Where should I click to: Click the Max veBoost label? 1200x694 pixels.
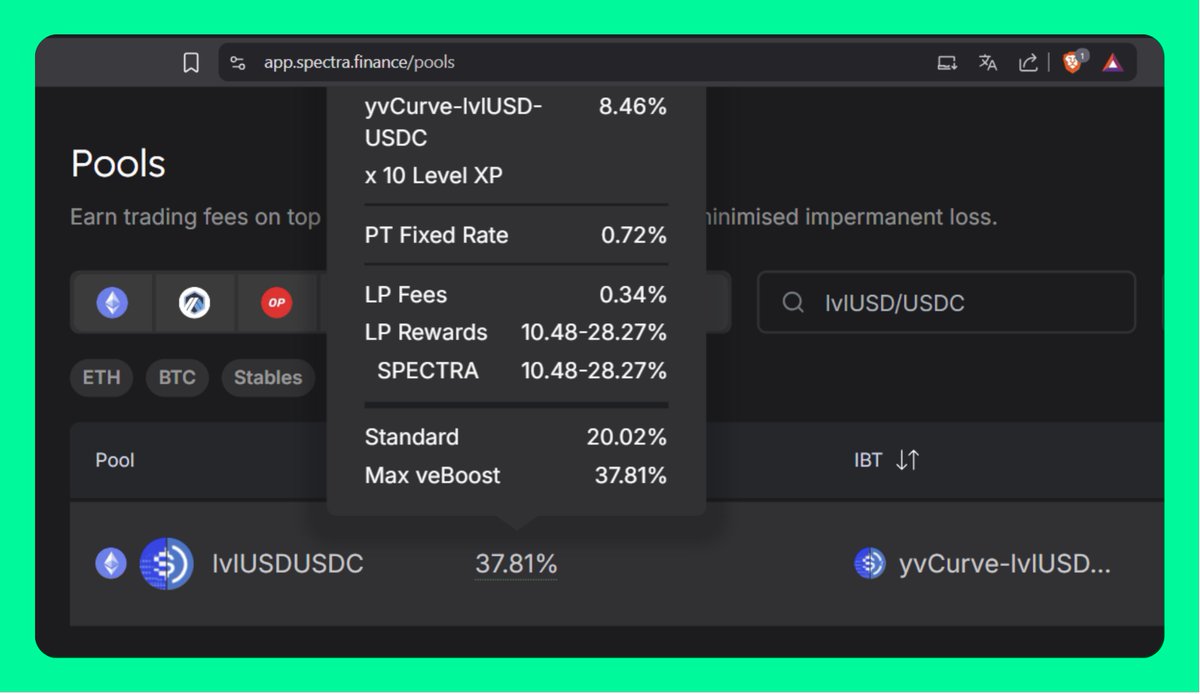tap(432, 476)
